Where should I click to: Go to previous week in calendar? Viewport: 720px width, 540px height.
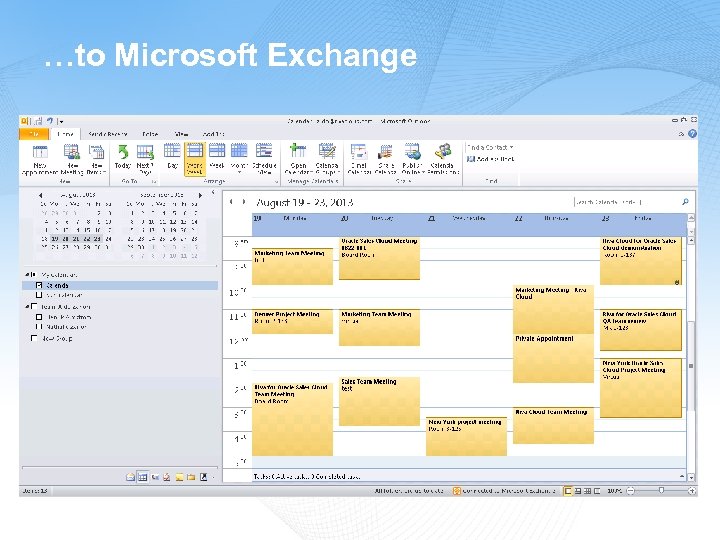tap(231, 202)
